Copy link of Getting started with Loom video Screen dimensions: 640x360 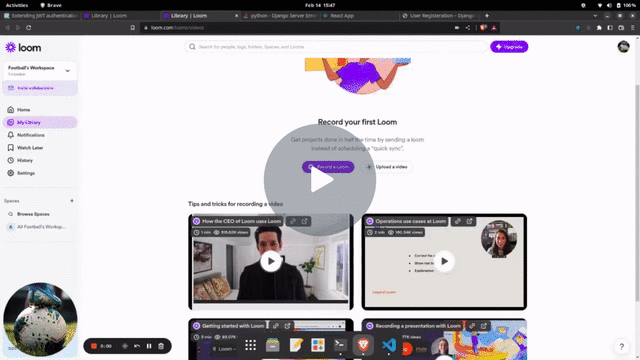(x=276, y=326)
